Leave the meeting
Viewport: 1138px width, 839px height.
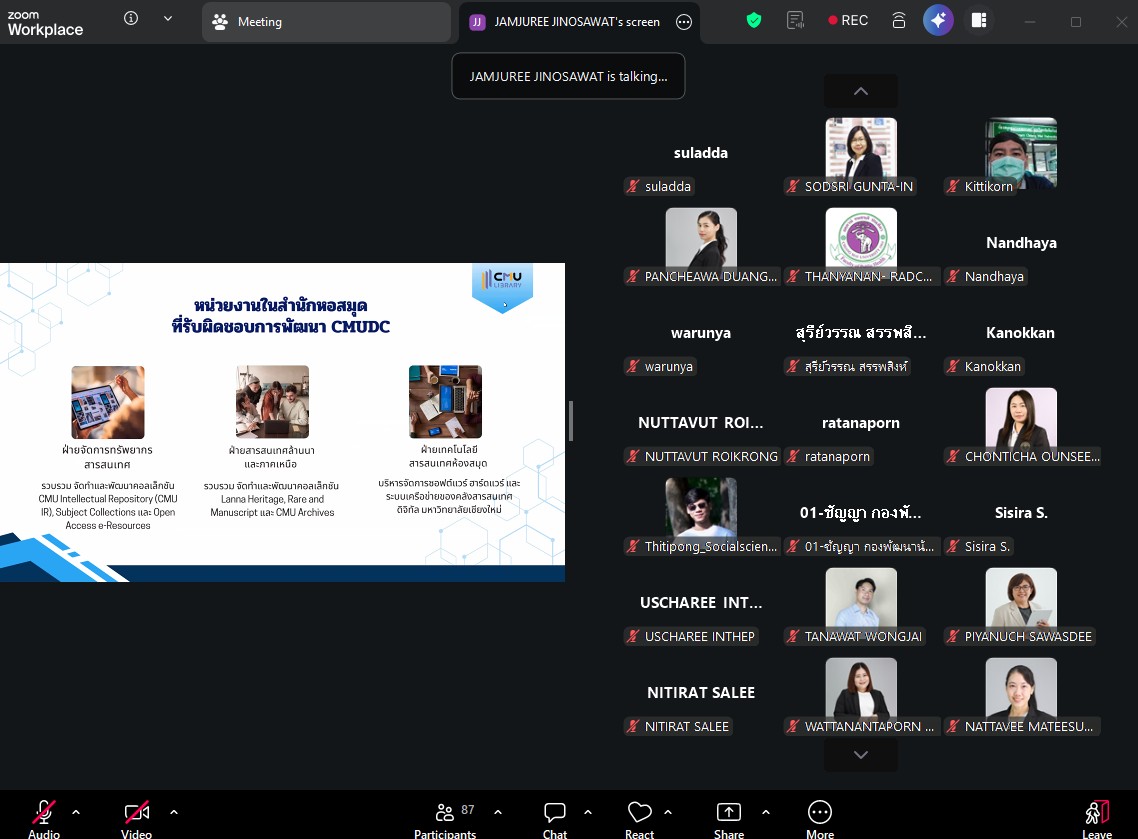click(x=1096, y=817)
